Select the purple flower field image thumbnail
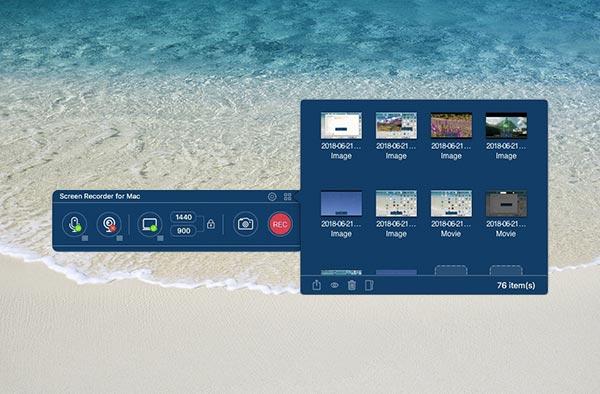Viewport: 600px width, 394px height. coord(451,125)
